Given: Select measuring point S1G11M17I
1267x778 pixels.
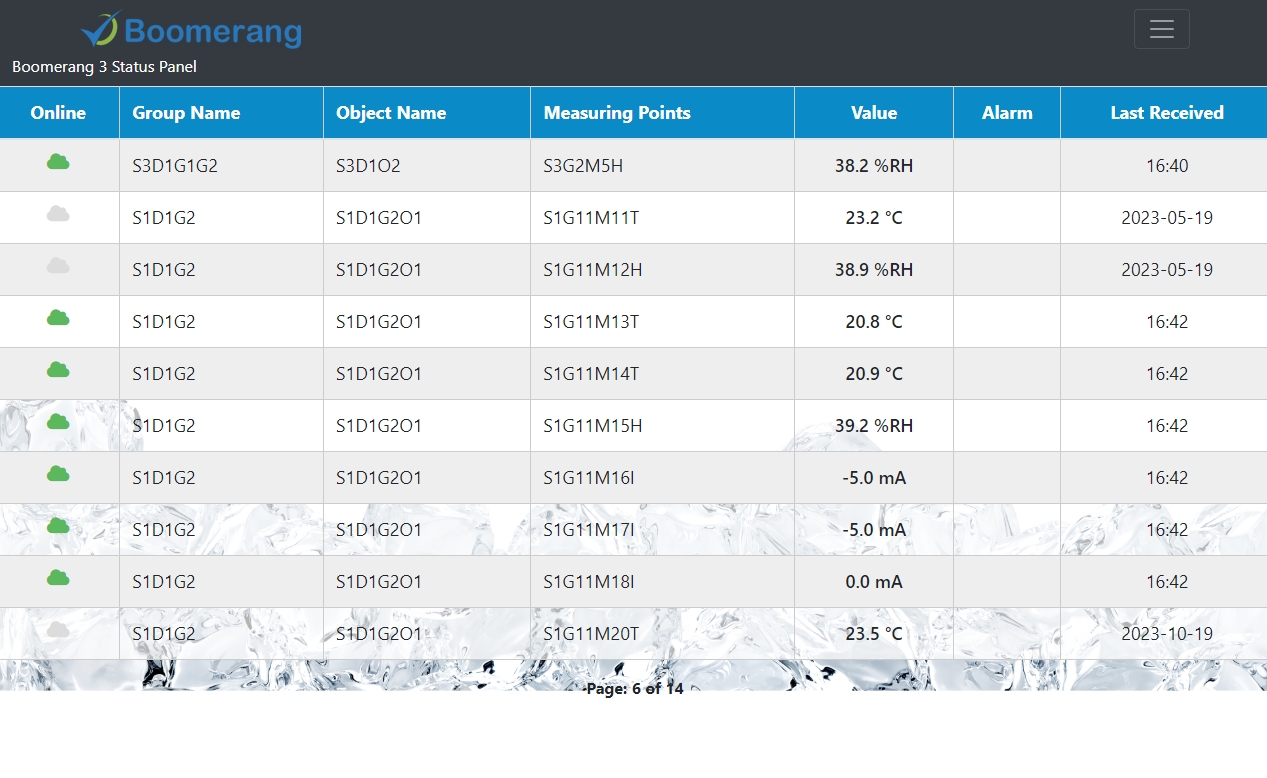Looking at the screenshot, I should point(589,530).
